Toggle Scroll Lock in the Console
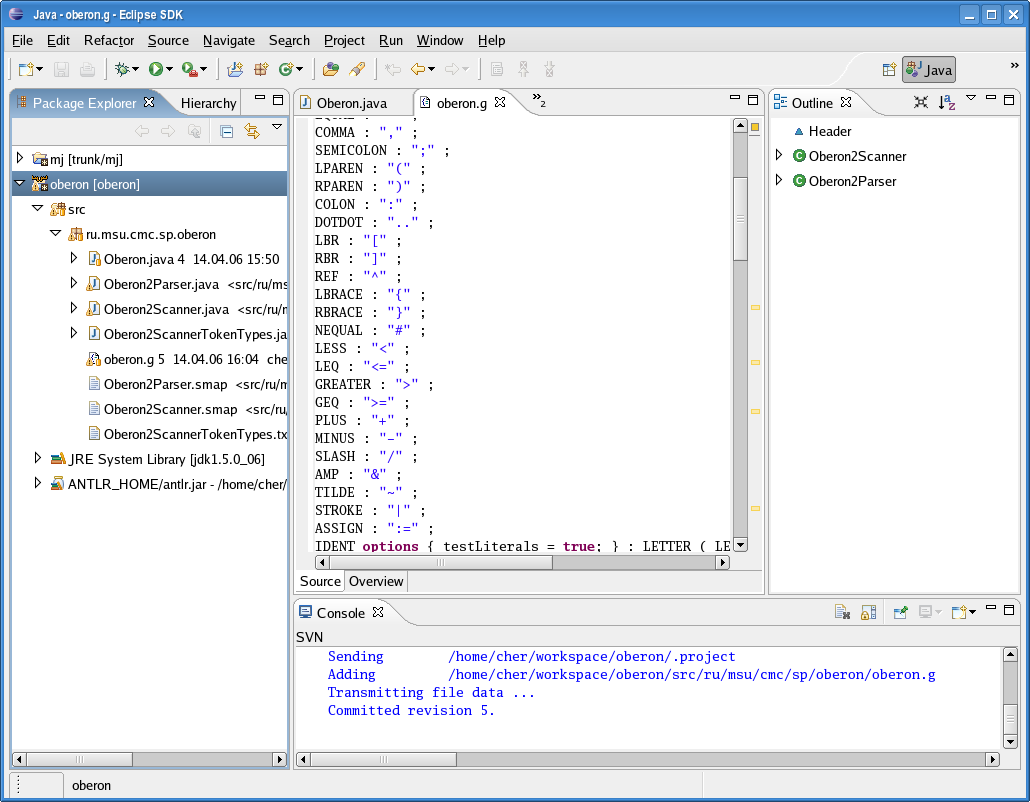This screenshot has height=802, width=1030. coord(868,612)
